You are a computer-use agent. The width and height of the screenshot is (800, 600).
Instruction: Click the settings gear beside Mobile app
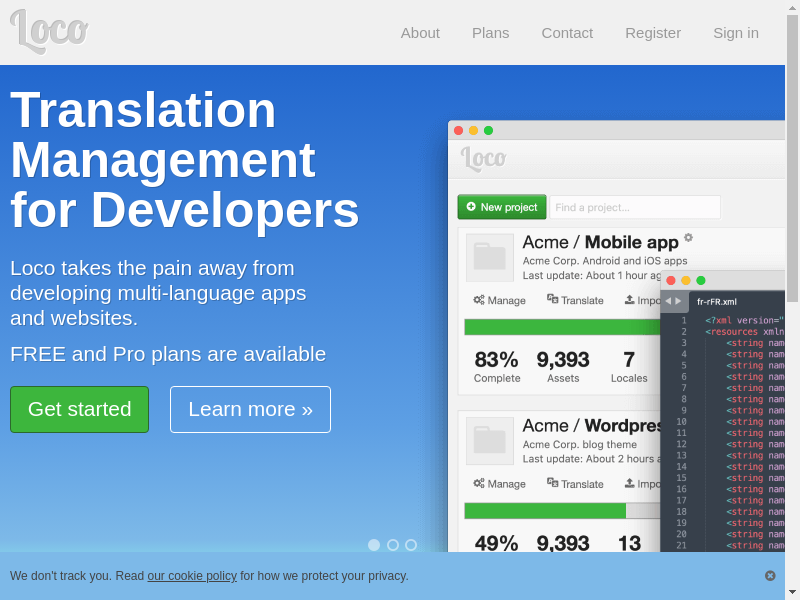[x=688, y=238]
